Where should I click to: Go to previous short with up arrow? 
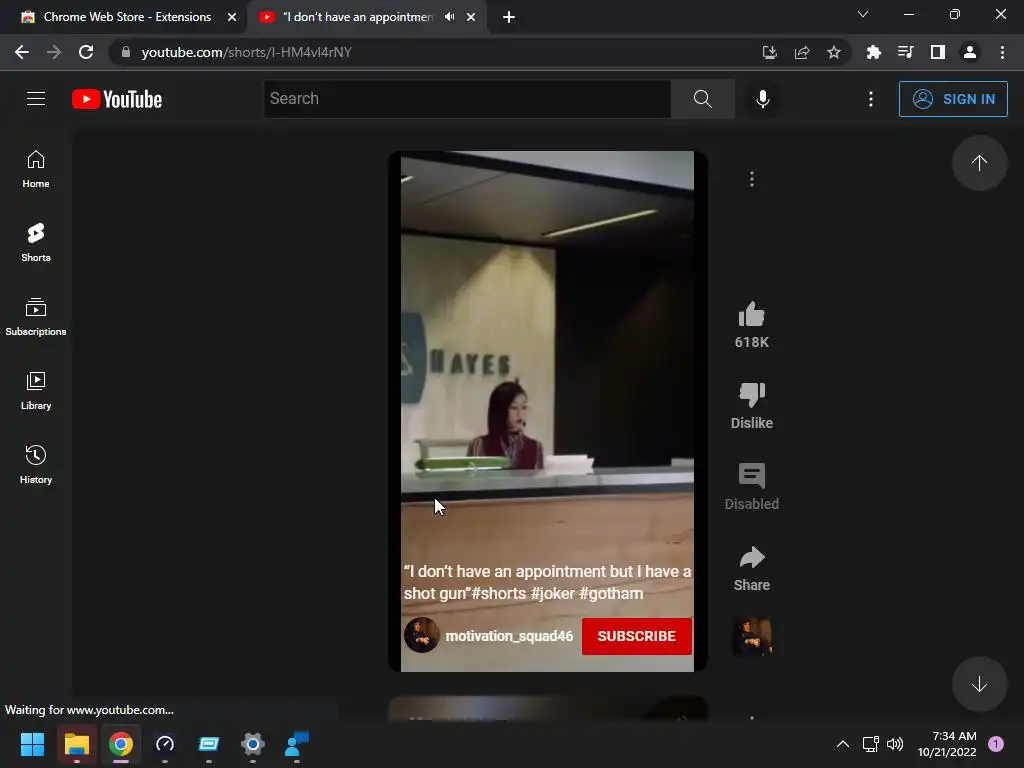979,163
